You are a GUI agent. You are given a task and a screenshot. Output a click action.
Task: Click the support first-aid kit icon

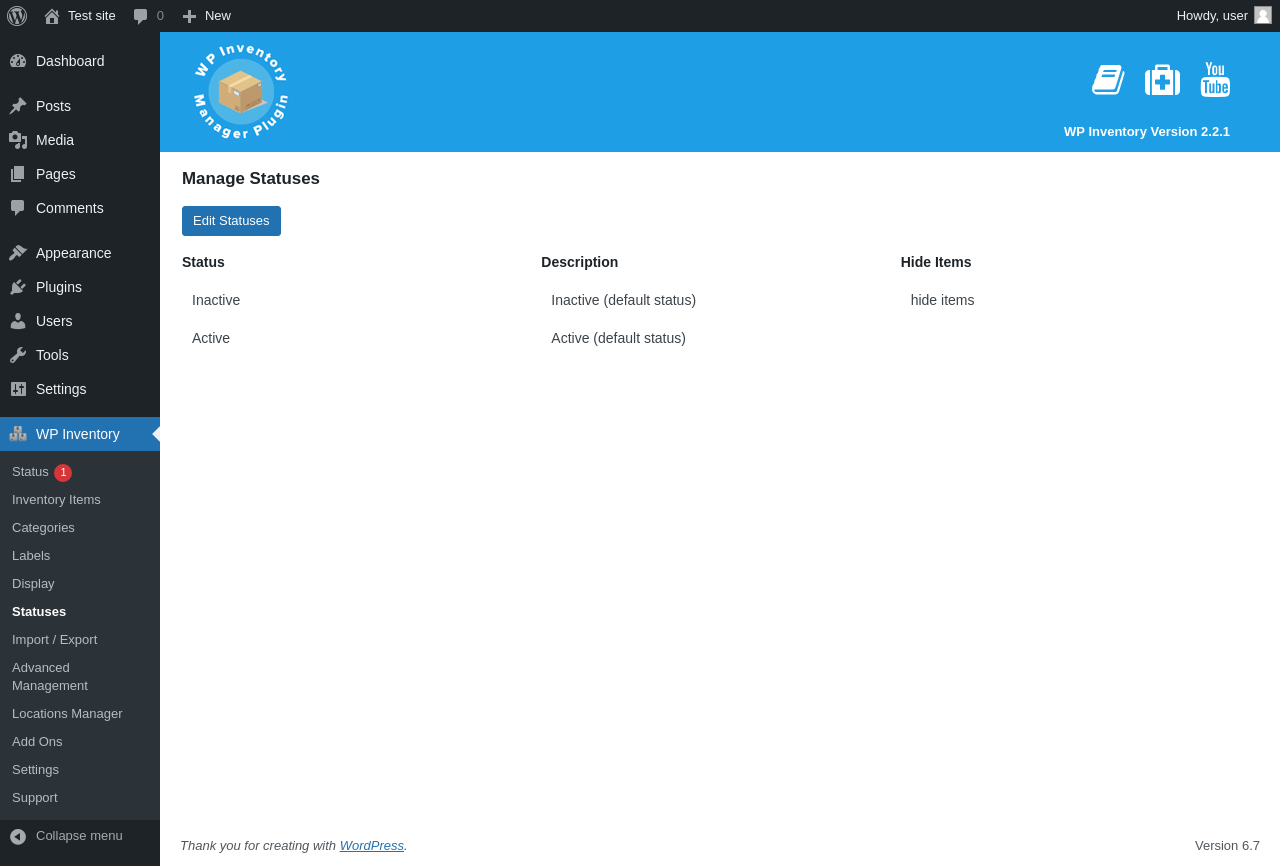click(1162, 80)
